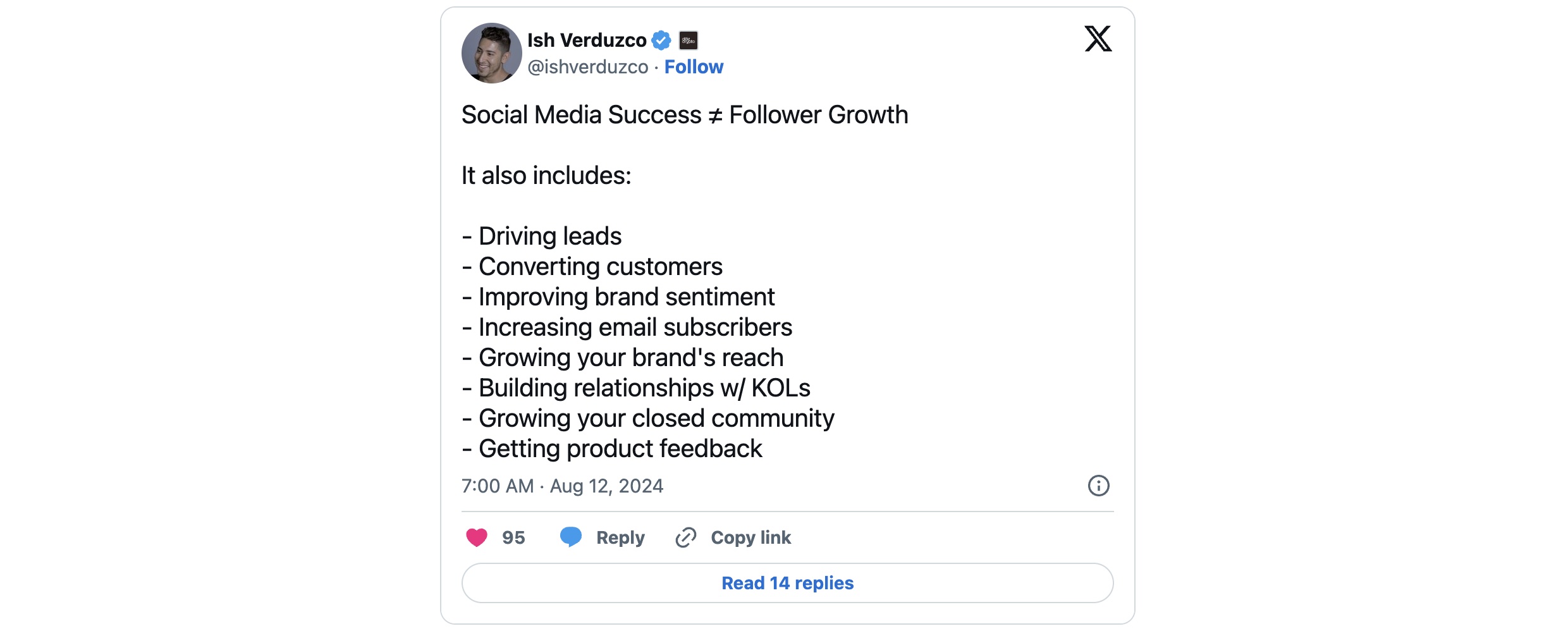Open the 7:00 AM Aug 12, 2024 timestamp
Screen dimensions: 1568x631
click(x=562, y=486)
